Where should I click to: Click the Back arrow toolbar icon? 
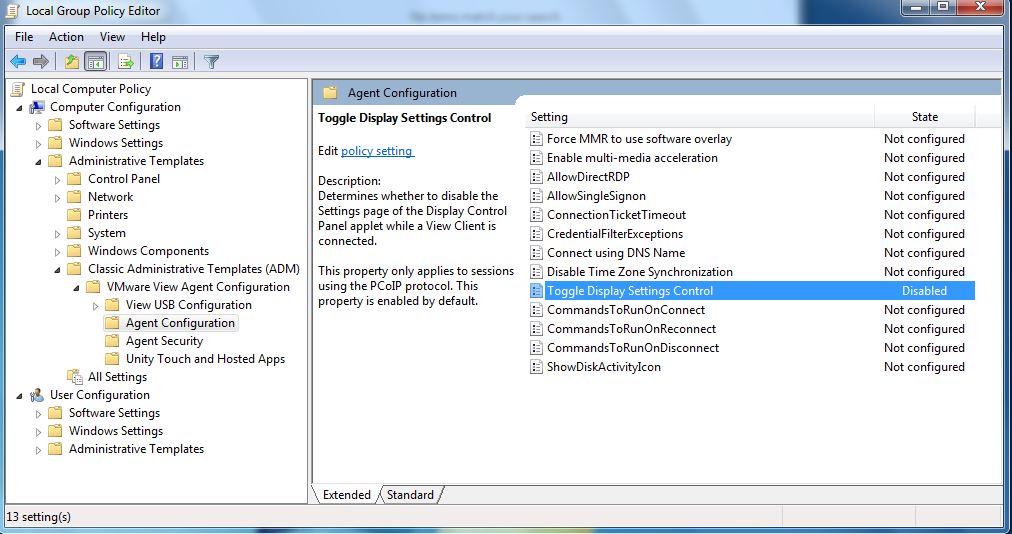(17, 62)
